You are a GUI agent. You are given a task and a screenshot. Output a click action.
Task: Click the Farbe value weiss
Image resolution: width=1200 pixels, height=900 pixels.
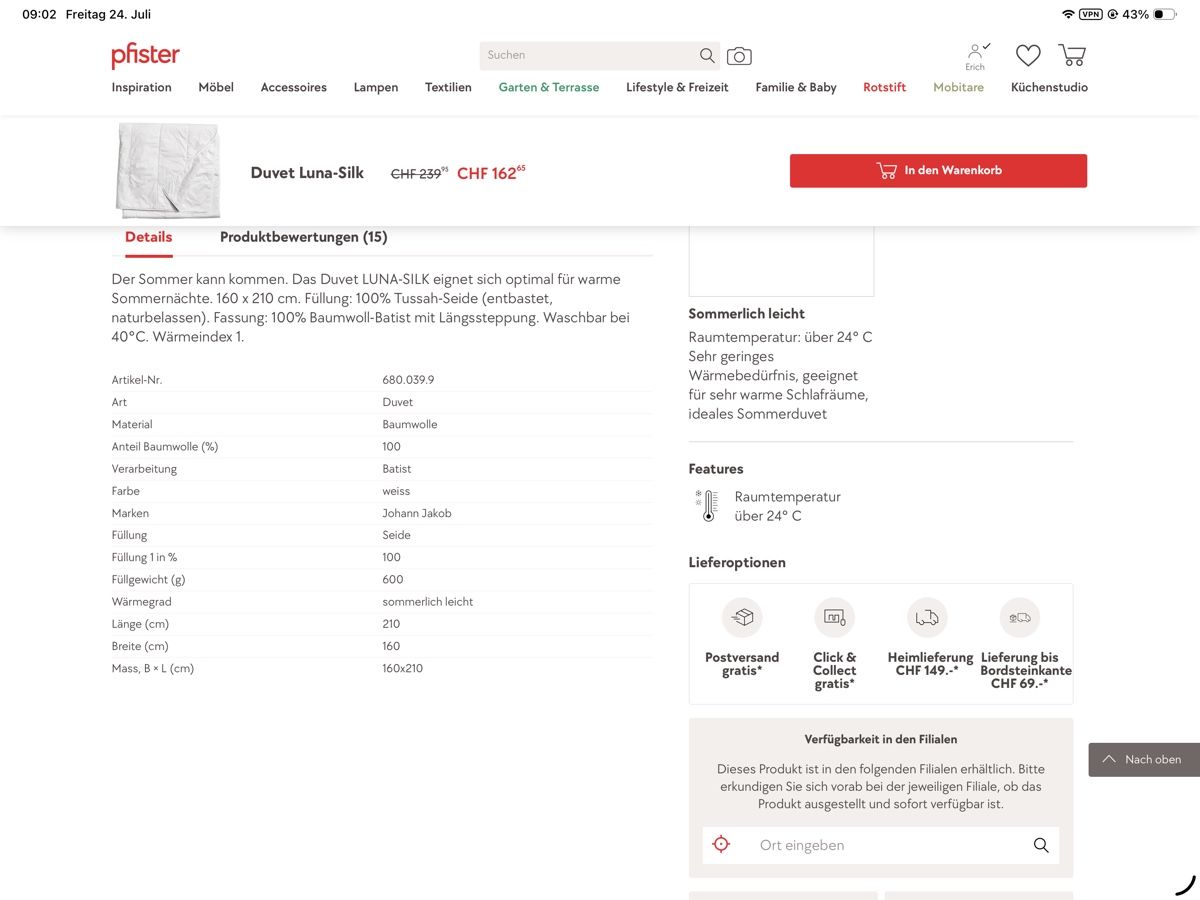tap(396, 491)
